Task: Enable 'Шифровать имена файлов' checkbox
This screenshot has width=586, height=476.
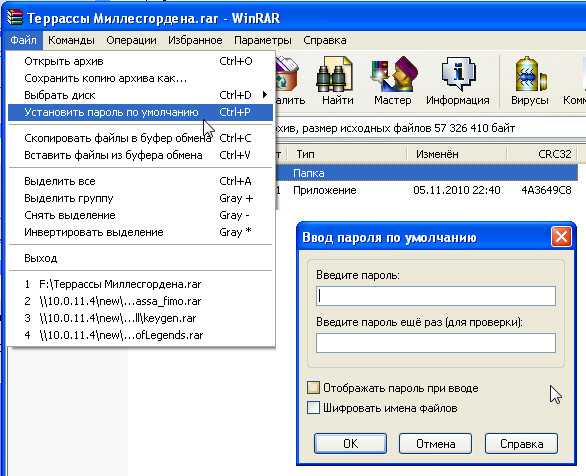Action: click(313, 407)
